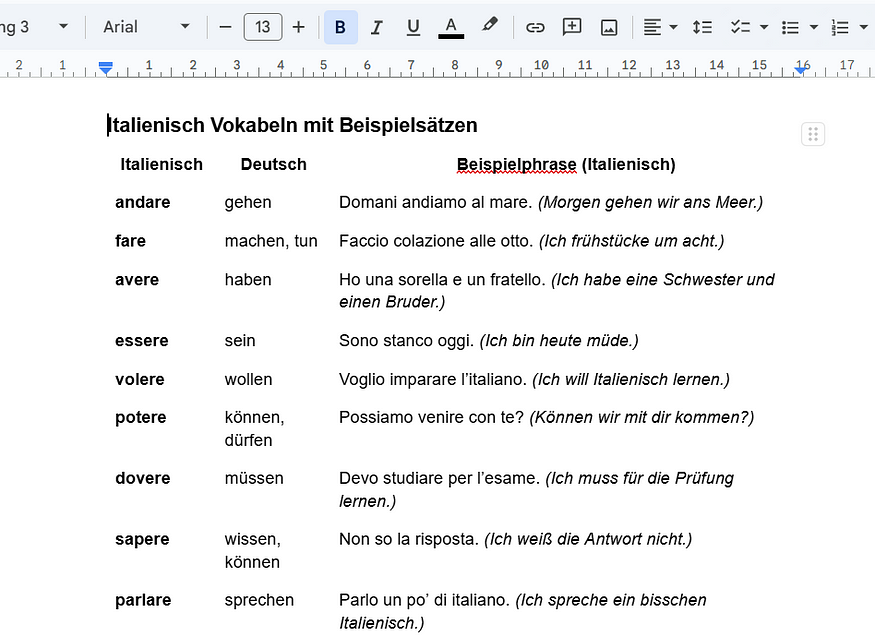The height and width of the screenshot is (638, 875).
Task: Insert an image from the toolbar
Action: pyautogui.click(x=609, y=27)
